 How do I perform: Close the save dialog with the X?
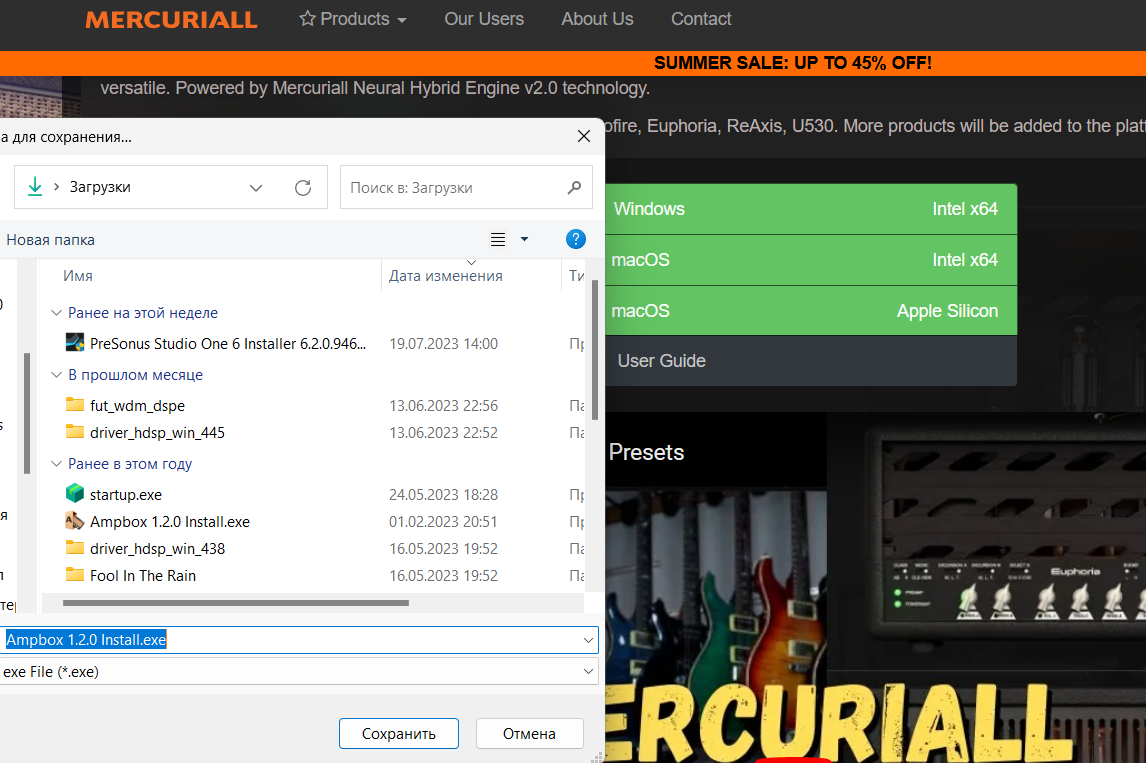tap(584, 137)
